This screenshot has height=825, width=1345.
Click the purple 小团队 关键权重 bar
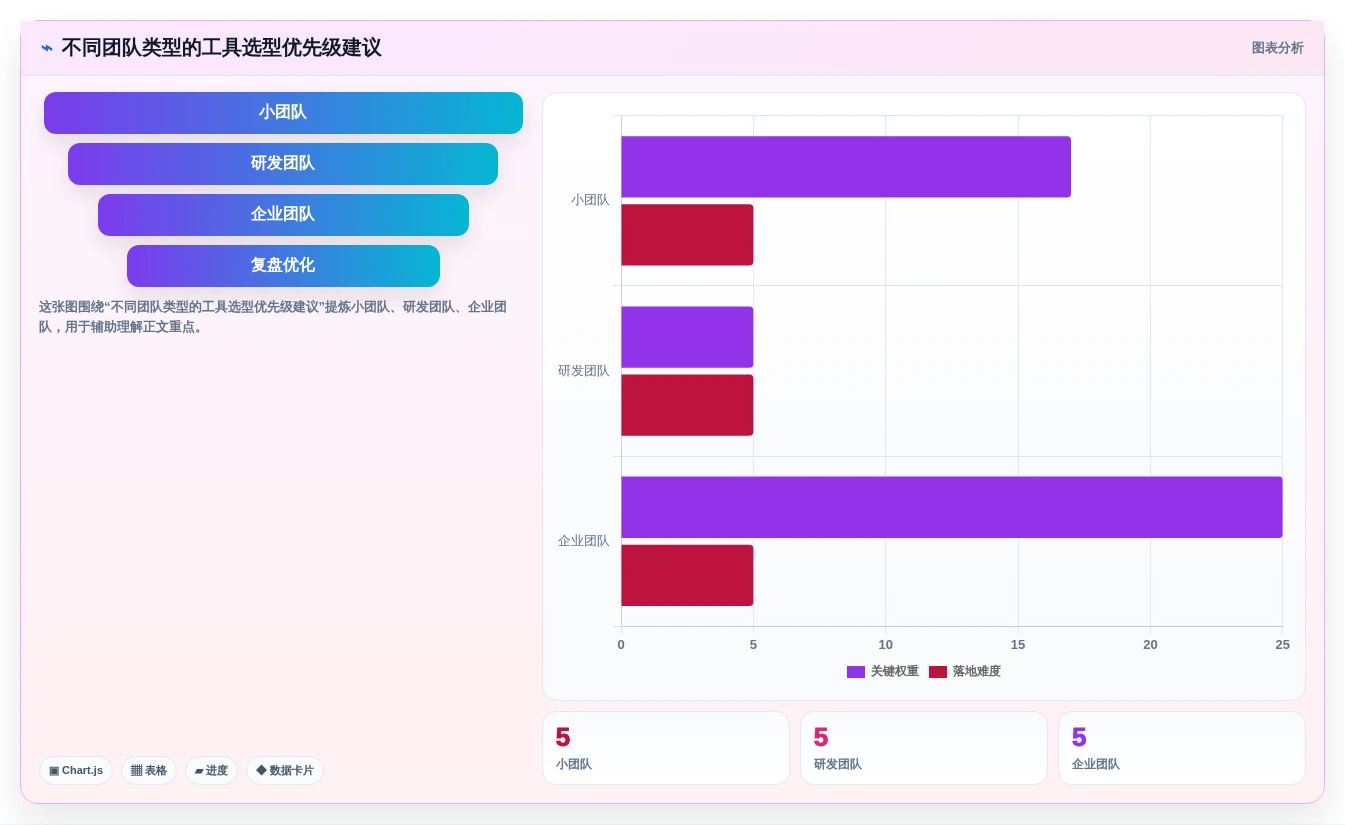click(846, 167)
